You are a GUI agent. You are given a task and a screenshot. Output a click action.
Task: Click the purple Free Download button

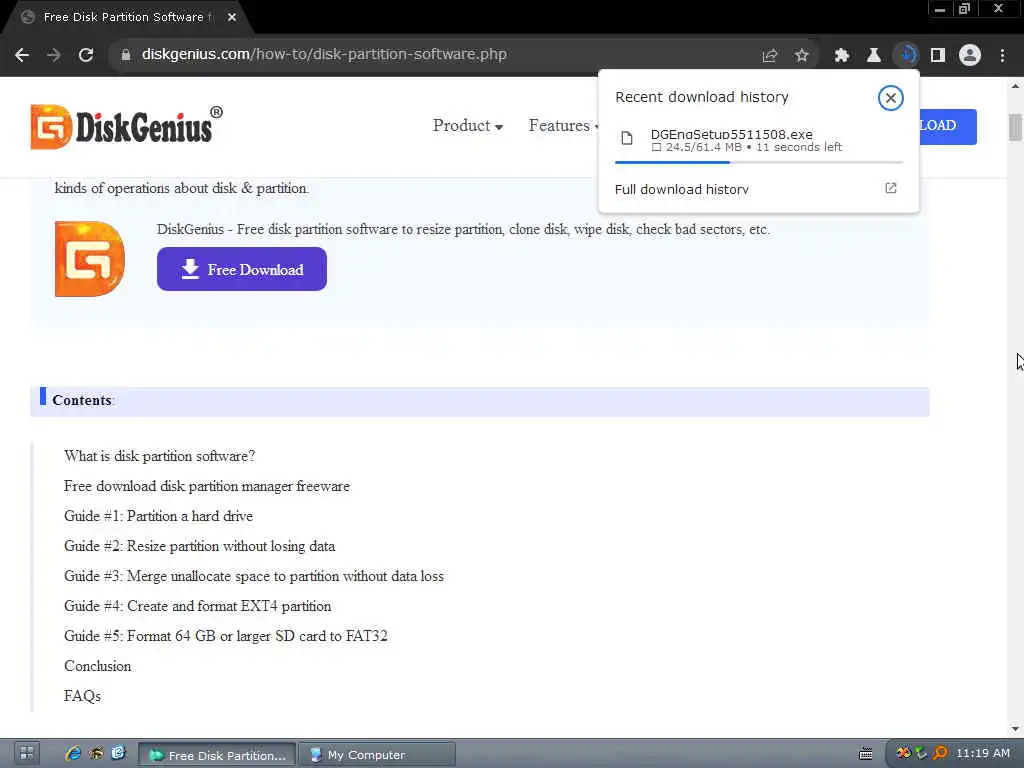coord(242,269)
